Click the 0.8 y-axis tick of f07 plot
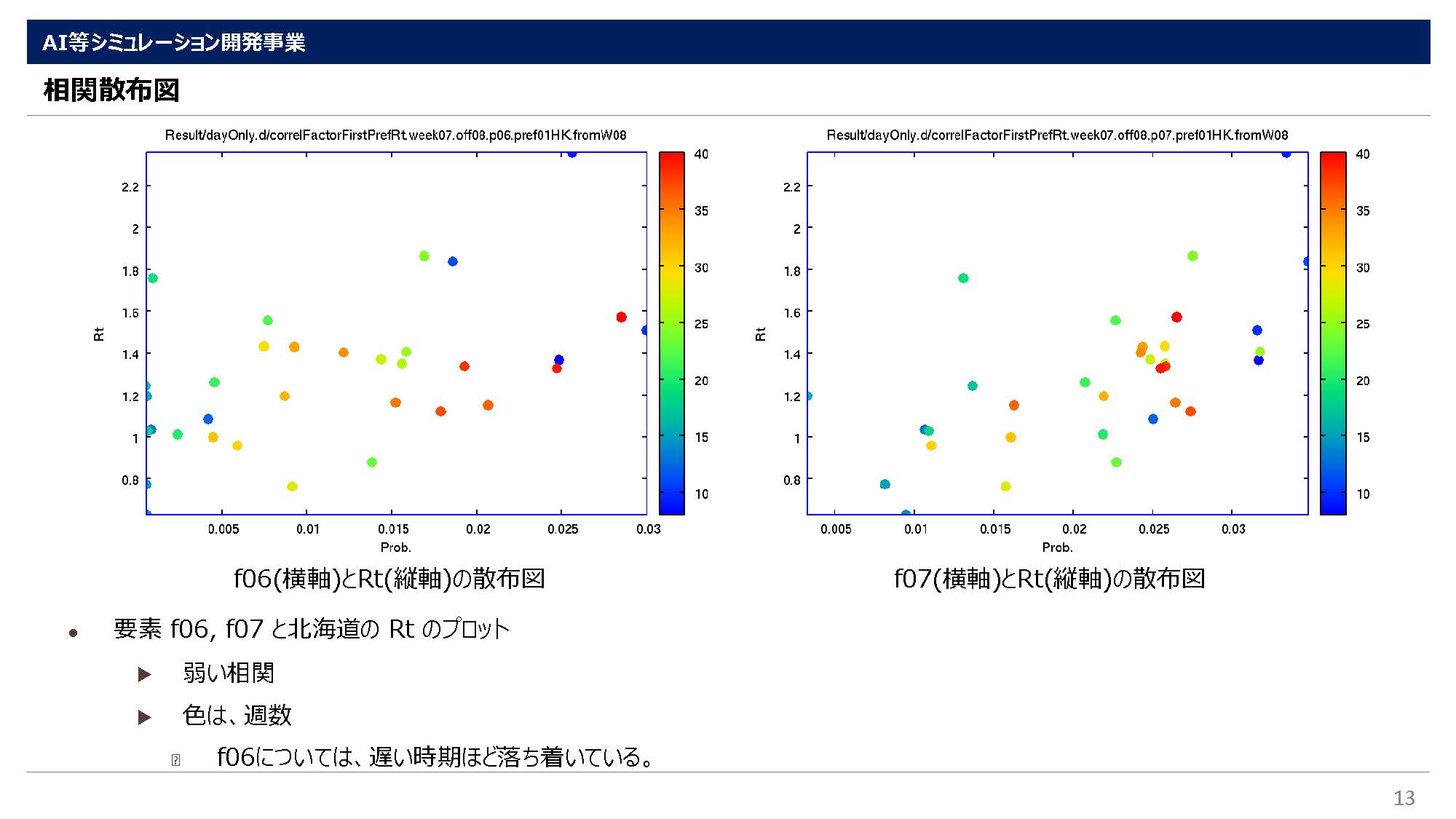 (792, 480)
